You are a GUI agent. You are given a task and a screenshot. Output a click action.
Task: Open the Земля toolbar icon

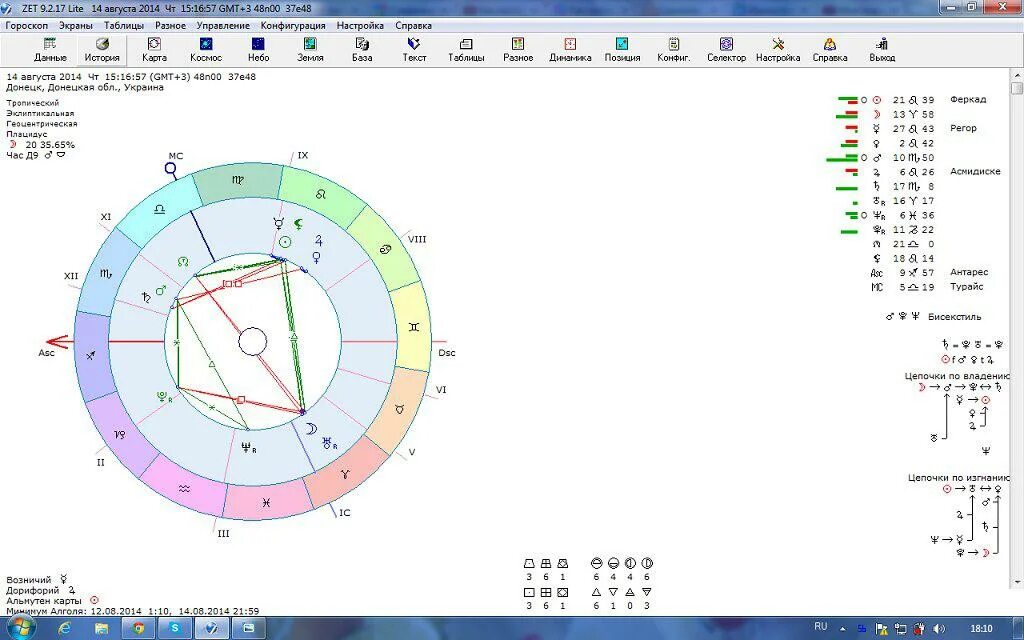tap(310, 50)
